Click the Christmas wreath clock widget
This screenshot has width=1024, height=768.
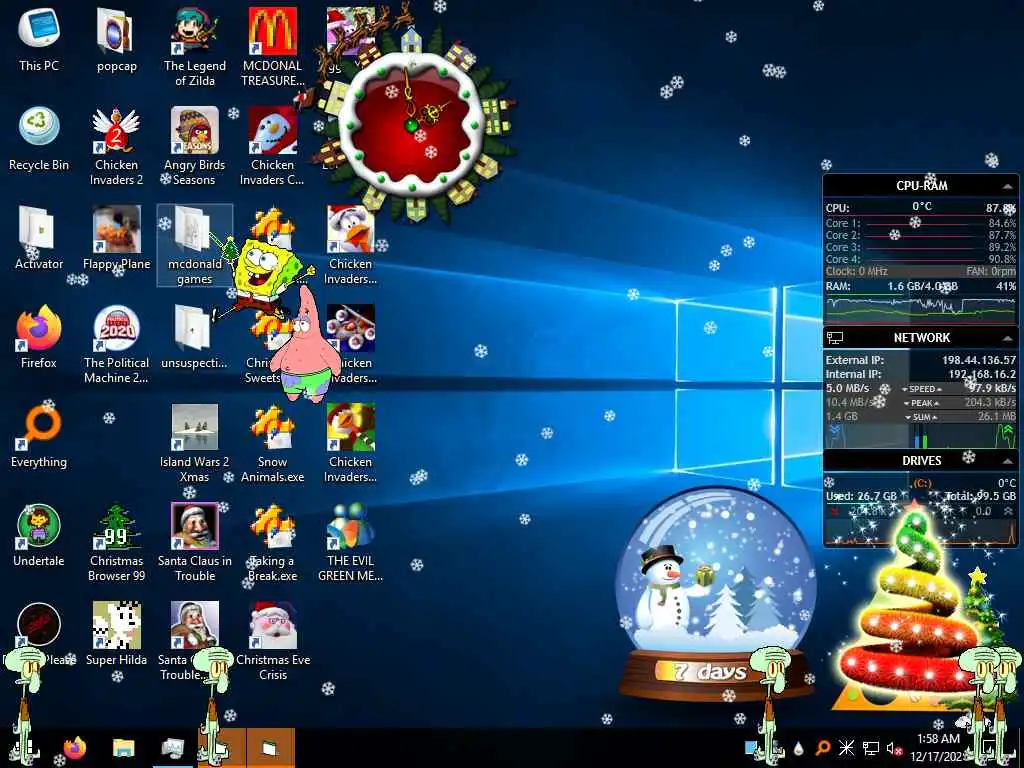[x=411, y=124]
